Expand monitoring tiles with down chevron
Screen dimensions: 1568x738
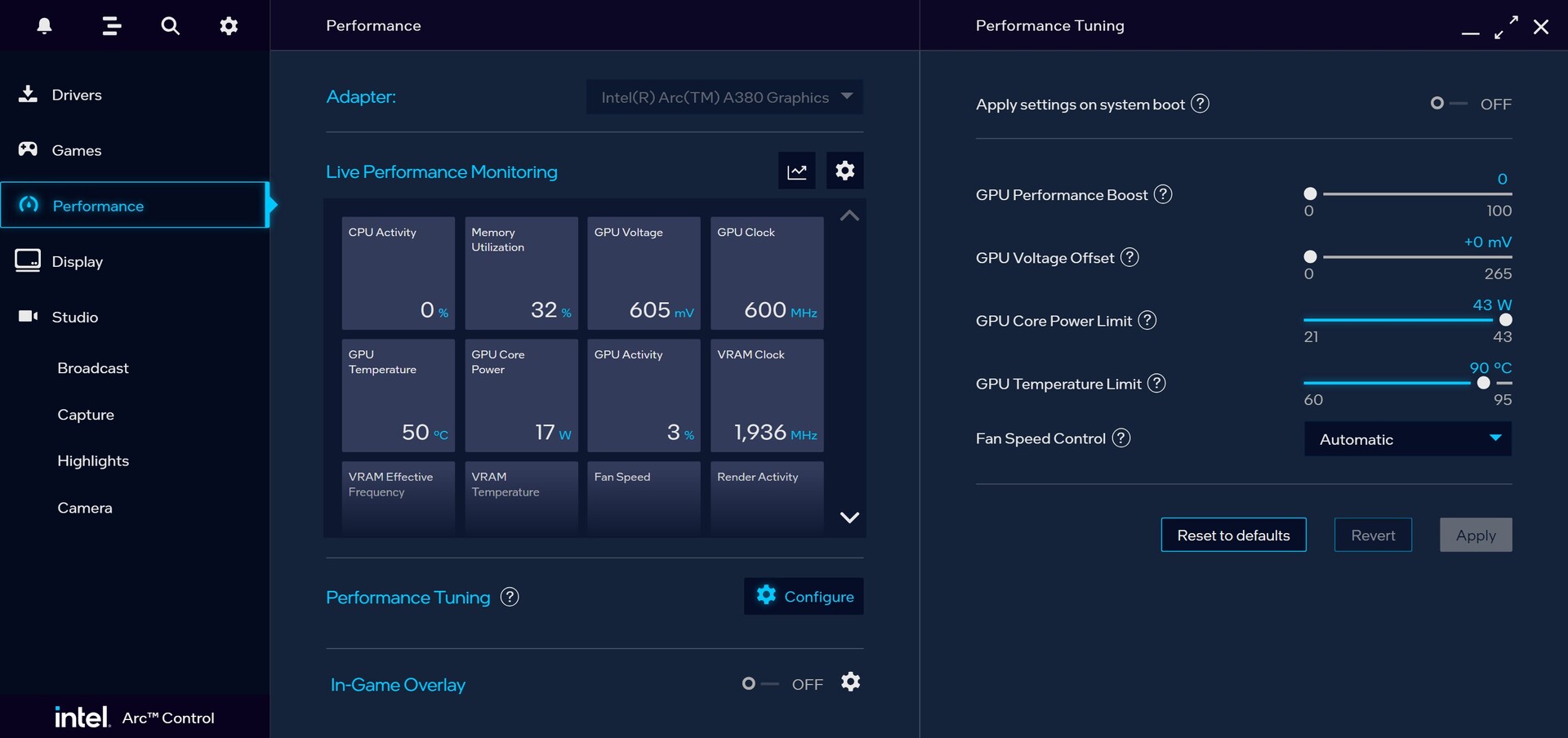pyautogui.click(x=849, y=518)
